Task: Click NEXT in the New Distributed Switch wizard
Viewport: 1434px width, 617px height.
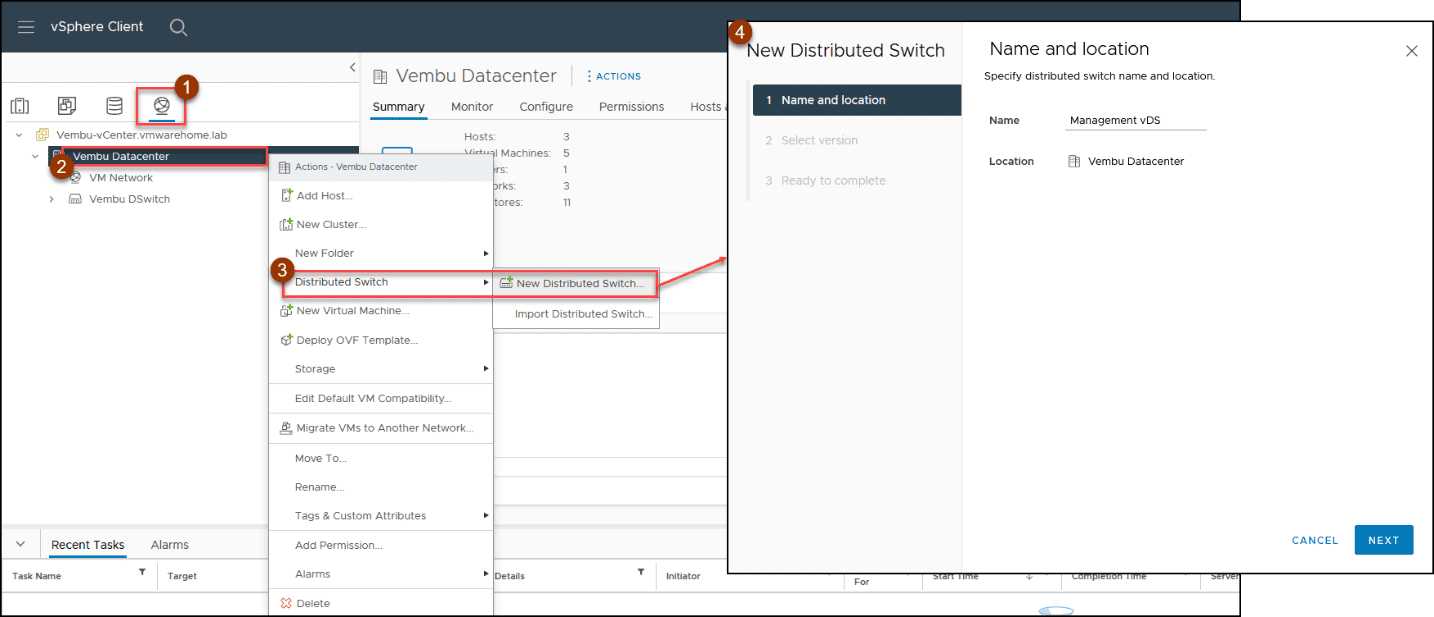Action: click(1384, 540)
